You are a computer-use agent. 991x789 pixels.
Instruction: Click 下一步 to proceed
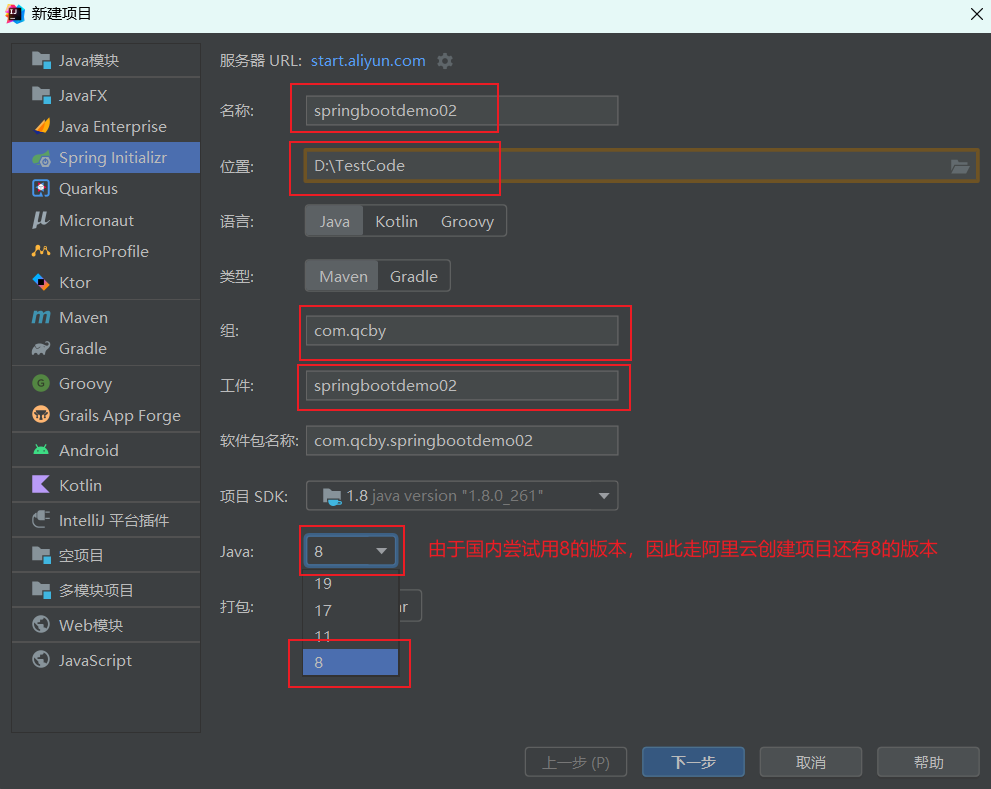693,762
